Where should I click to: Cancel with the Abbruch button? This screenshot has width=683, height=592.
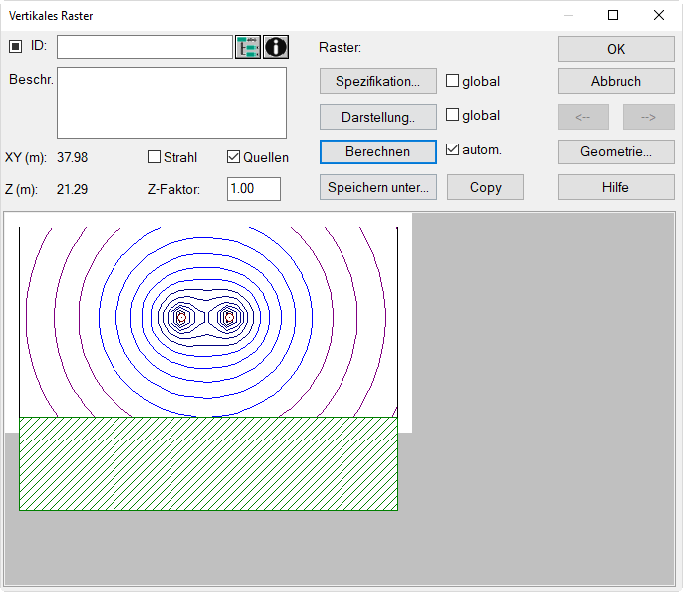(616, 81)
